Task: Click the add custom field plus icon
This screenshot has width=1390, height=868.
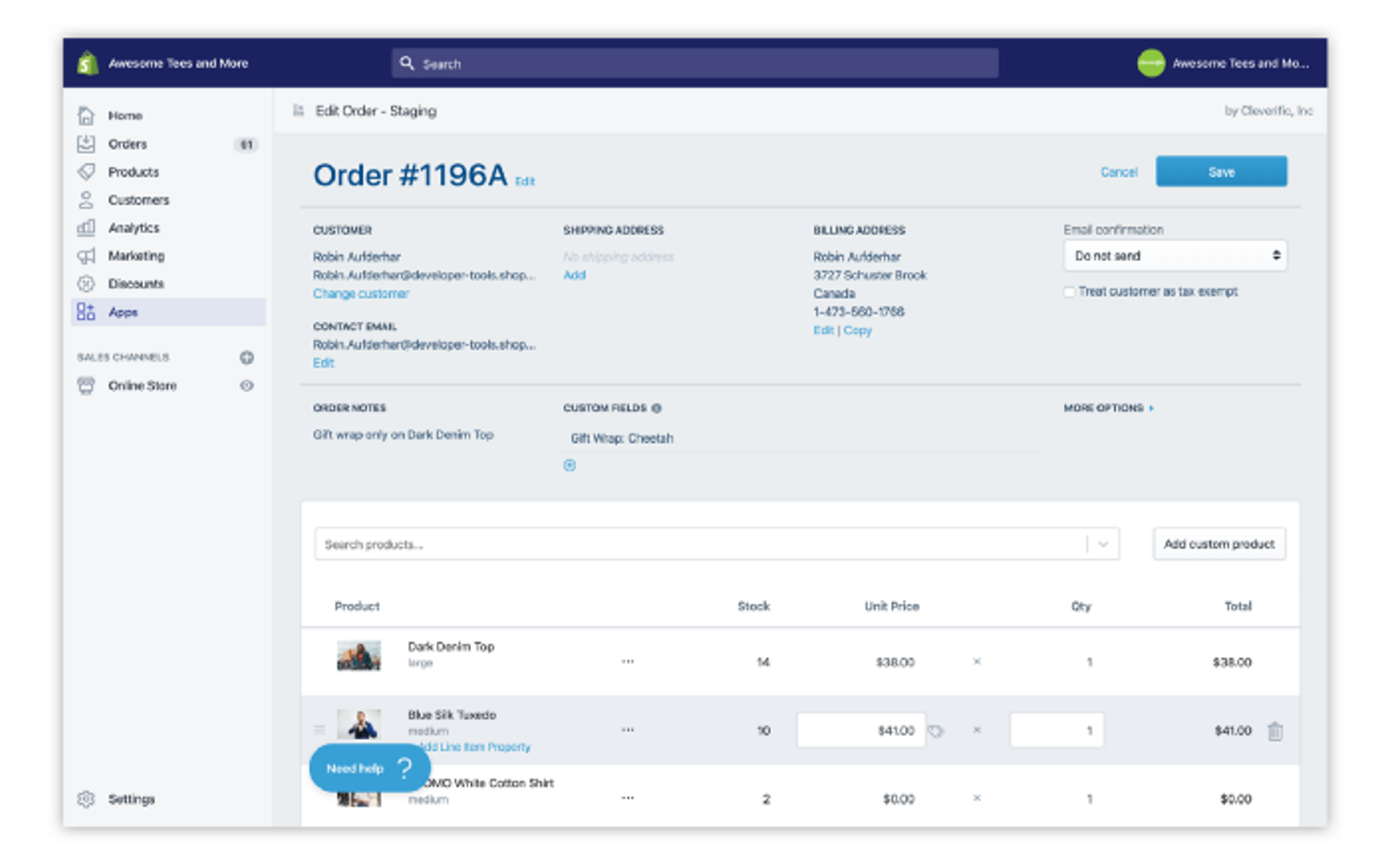Action: 569,466
